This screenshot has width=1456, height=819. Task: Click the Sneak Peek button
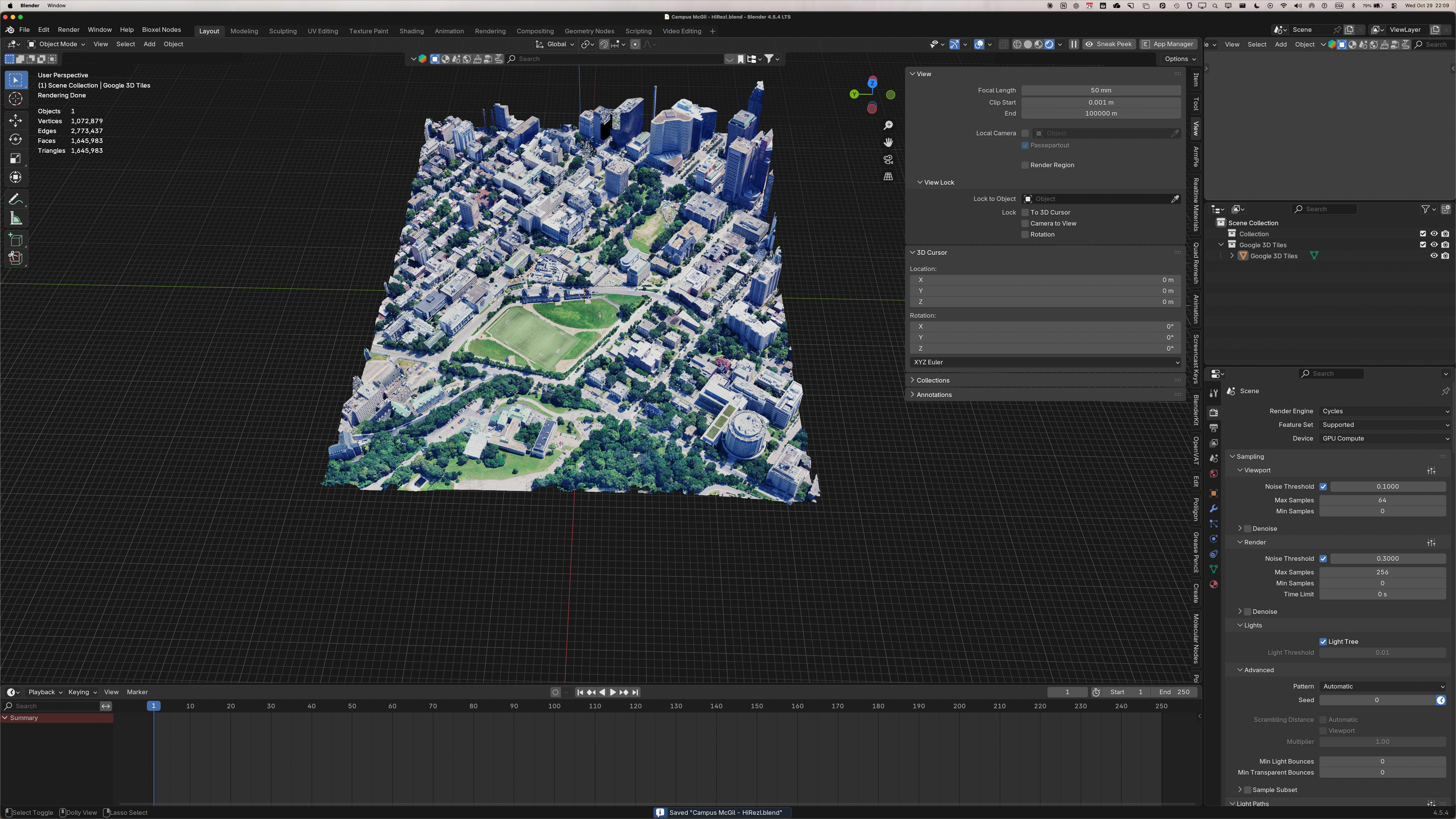[x=1108, y=44]
